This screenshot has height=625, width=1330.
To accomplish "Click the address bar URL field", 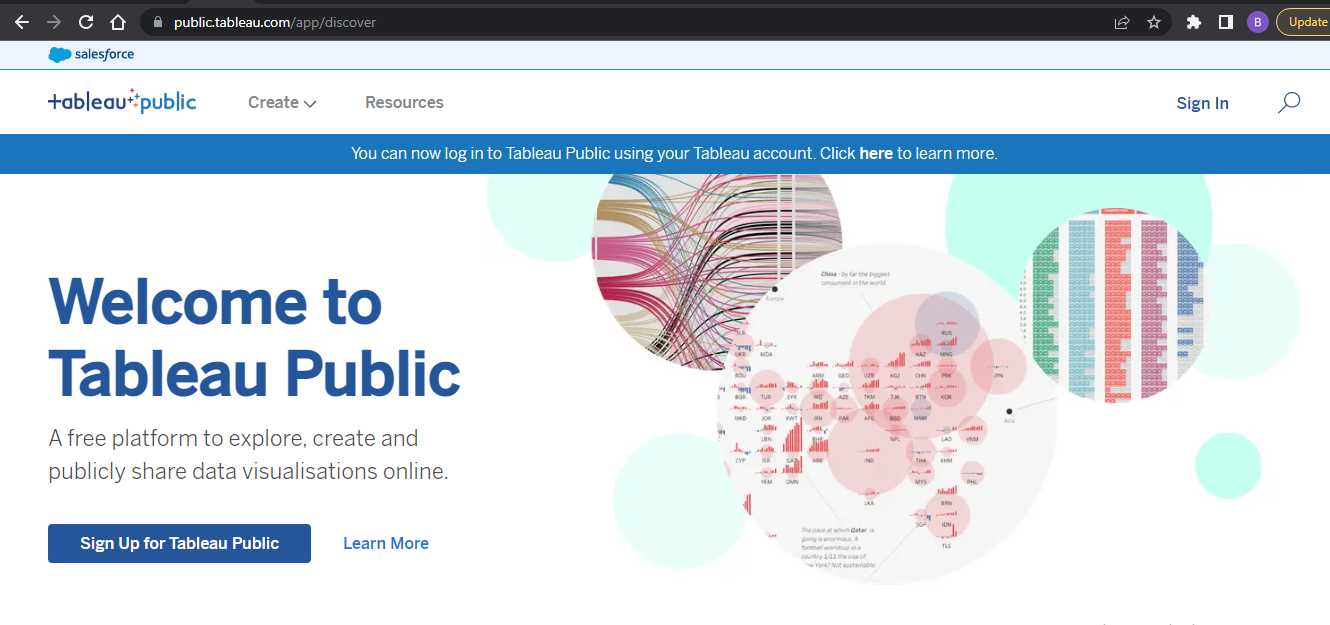I will click(600, 22).
